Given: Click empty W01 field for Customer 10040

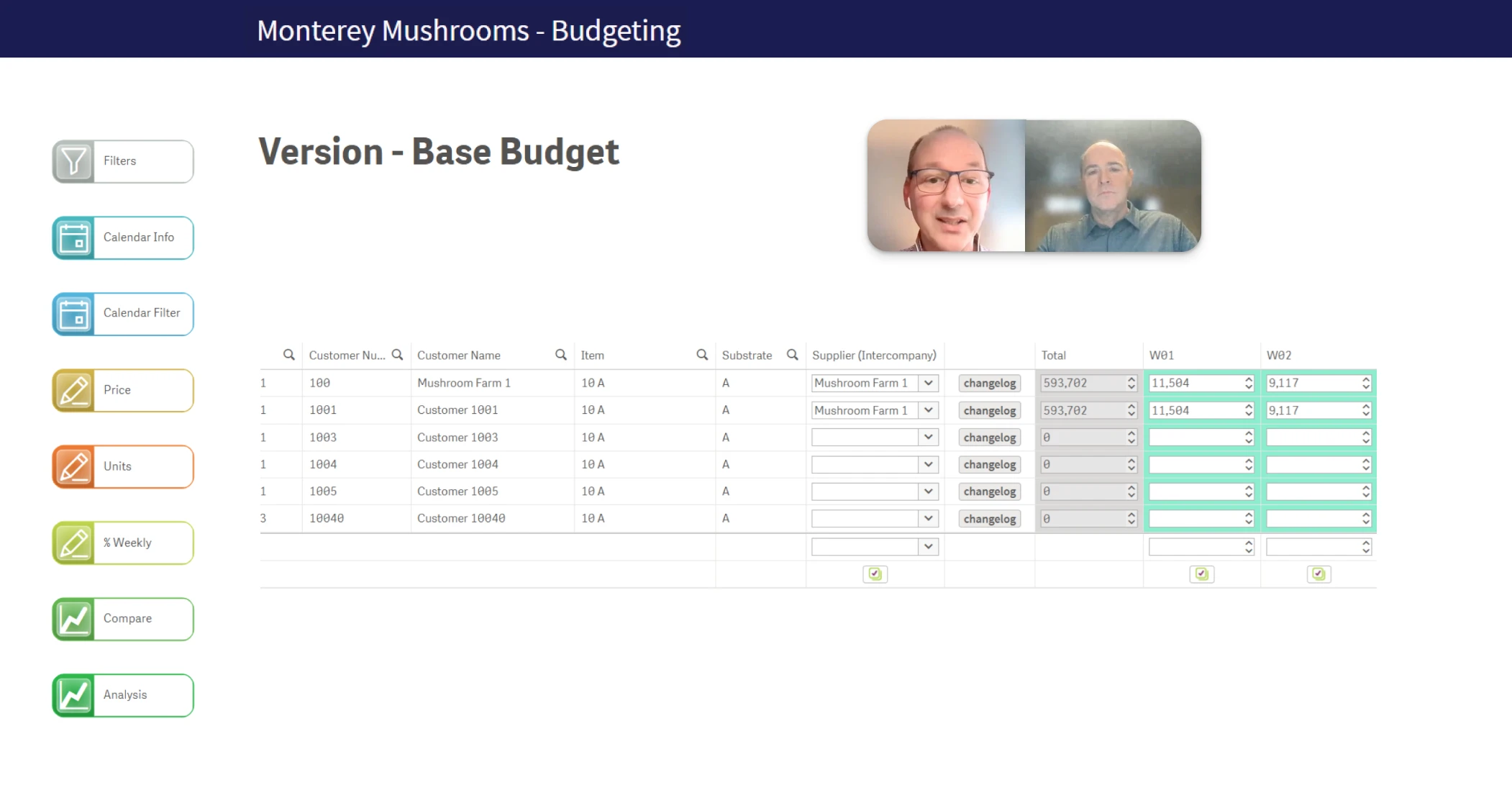Looking at the screenshot, I should pos(1201,518).
